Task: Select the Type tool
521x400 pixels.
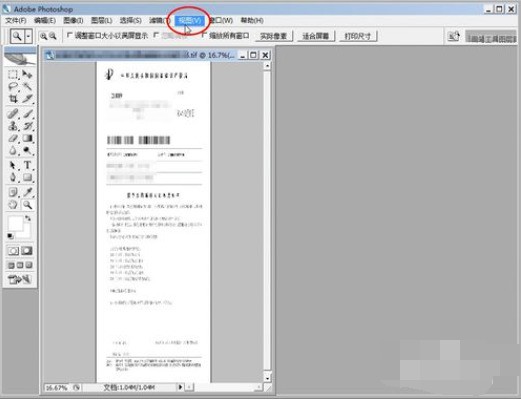Action: (x=27, y=165)
